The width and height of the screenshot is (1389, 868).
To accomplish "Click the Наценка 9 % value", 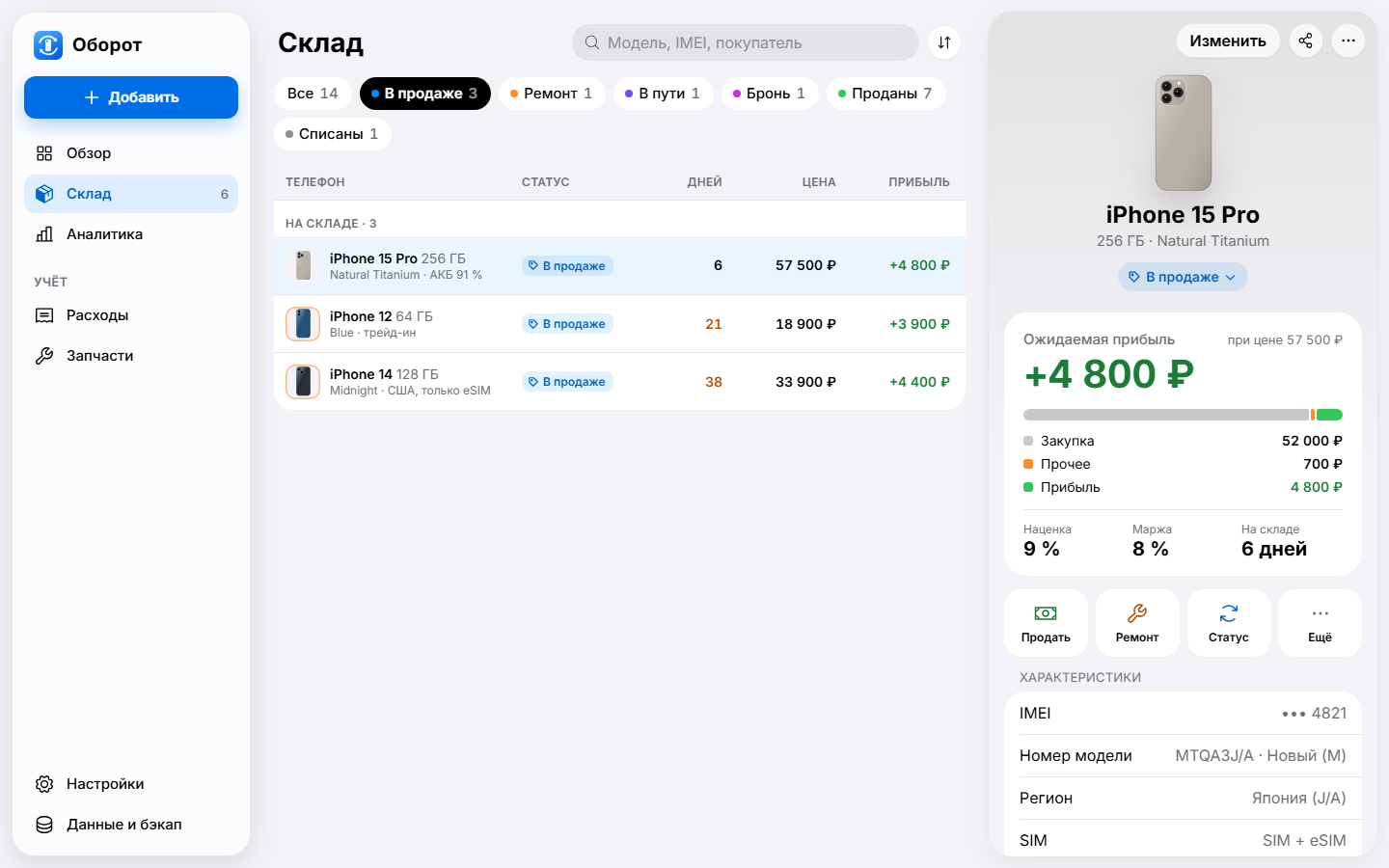I will point(1042,549).
